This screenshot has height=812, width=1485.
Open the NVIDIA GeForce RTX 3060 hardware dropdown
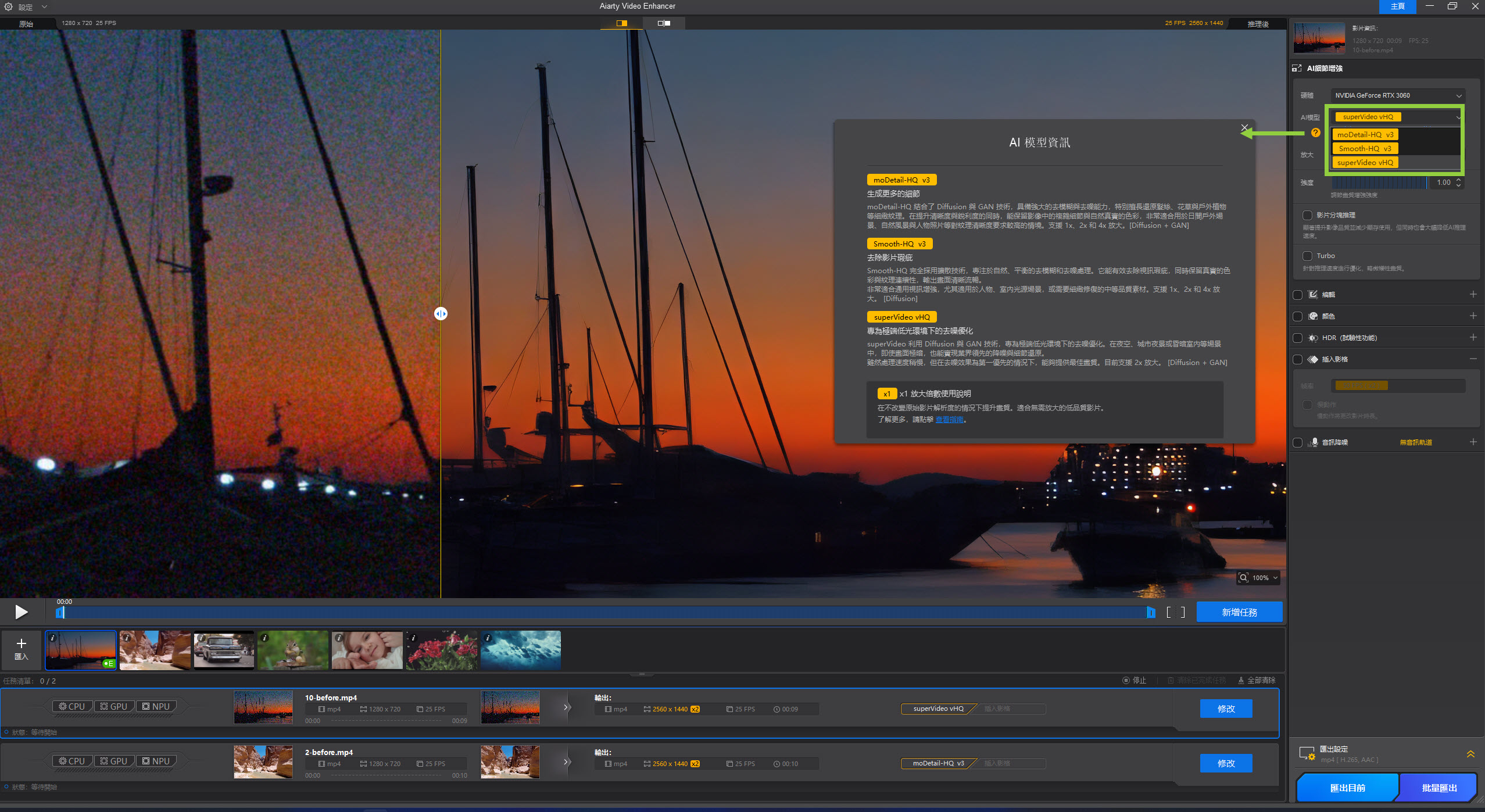click(1397, 95)
